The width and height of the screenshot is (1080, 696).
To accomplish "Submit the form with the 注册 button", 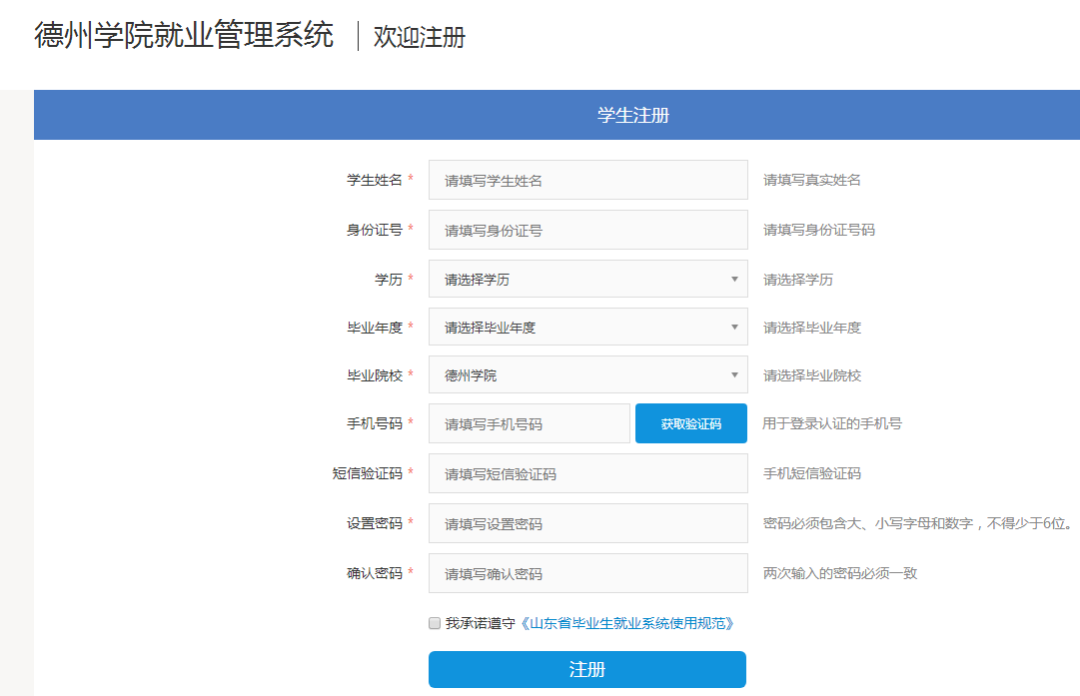I will coord(587,669).
